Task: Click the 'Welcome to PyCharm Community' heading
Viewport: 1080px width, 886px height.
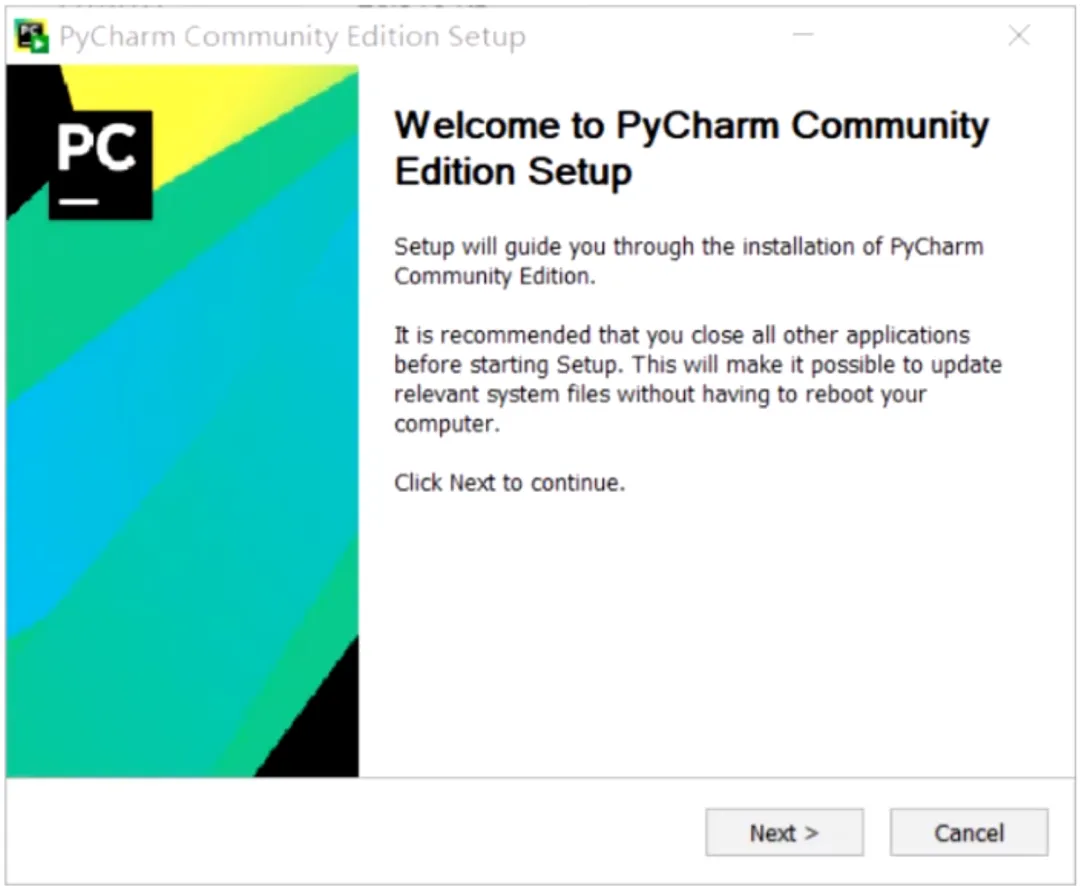Action: tap(692, 127)
